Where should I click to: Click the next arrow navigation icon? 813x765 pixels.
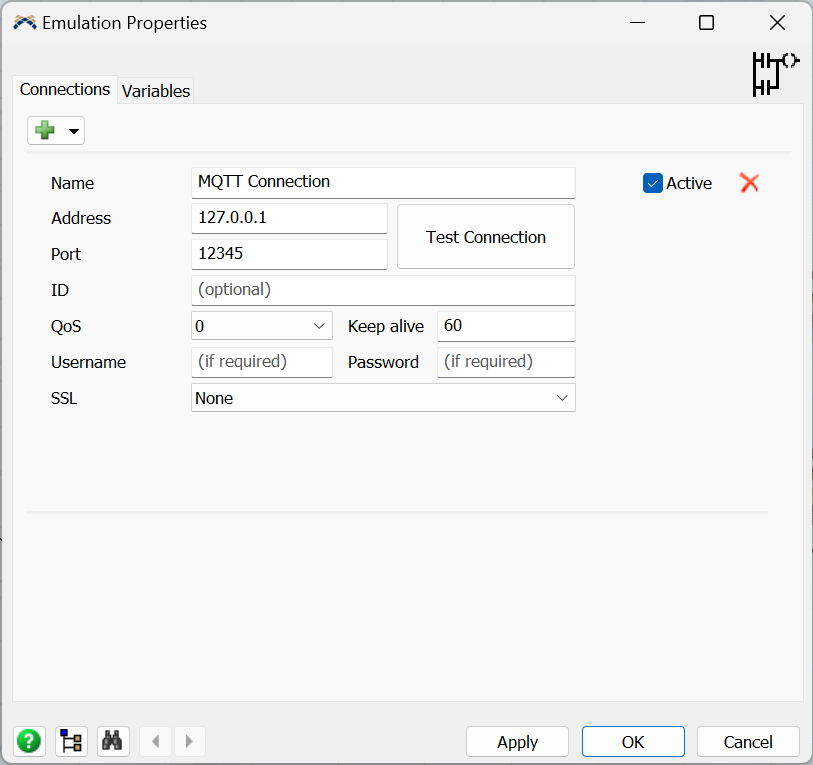[x=189, y=741]
